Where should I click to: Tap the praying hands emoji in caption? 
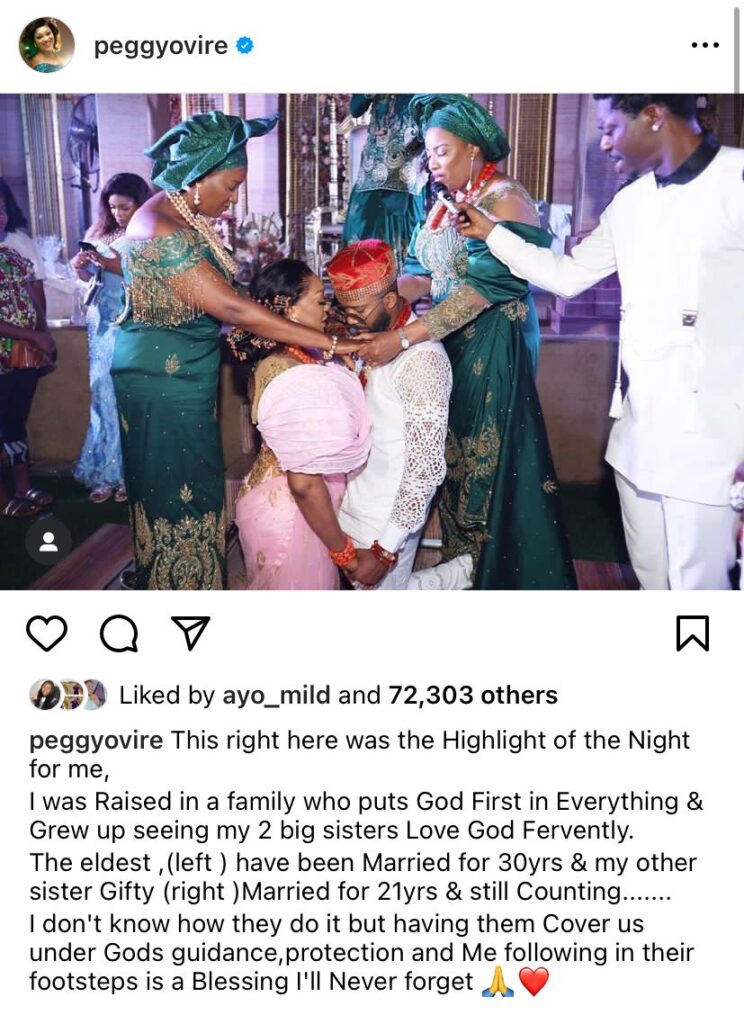point(497,983)
